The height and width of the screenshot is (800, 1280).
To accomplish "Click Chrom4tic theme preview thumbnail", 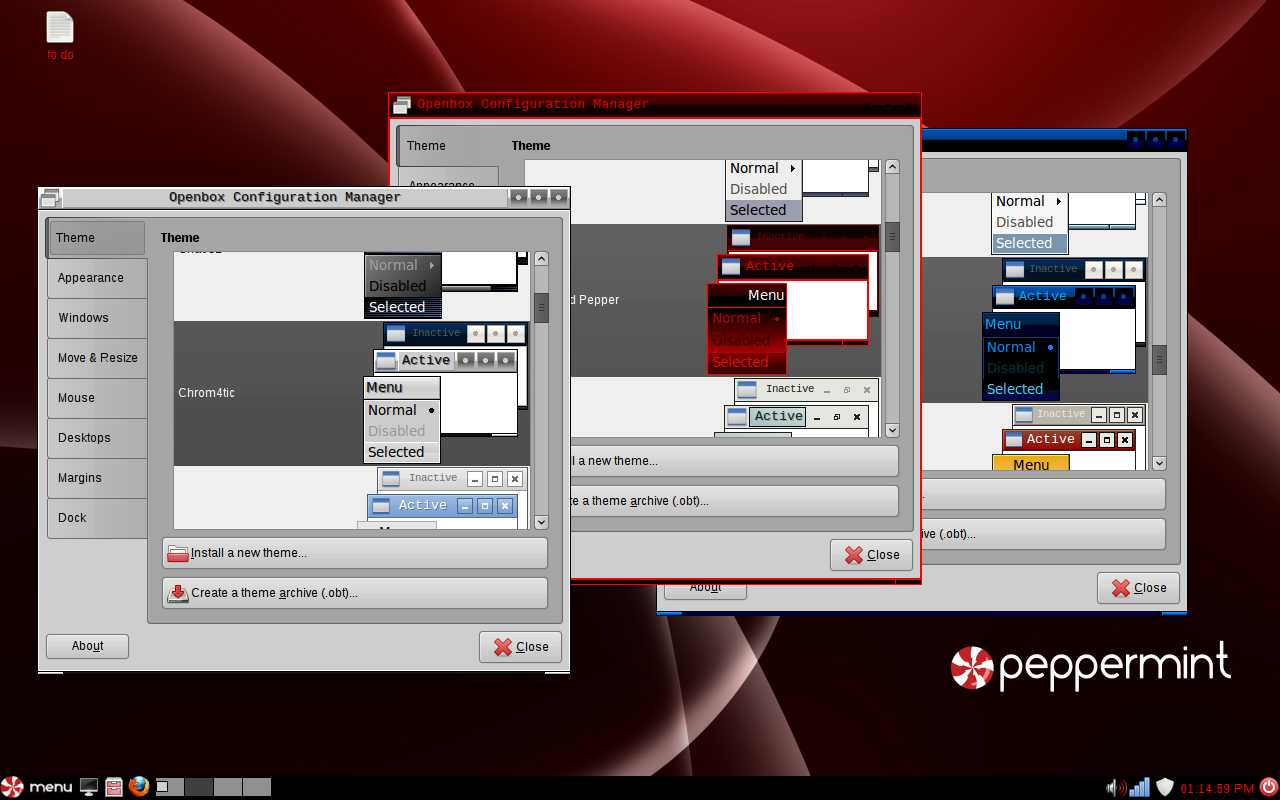I will point(446,393).
